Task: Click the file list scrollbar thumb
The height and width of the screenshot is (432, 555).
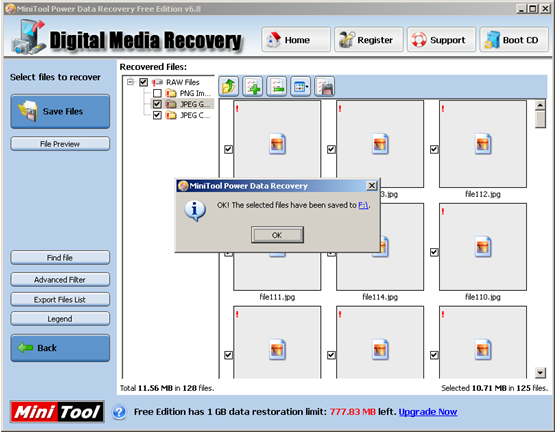Action: [540, 119]
